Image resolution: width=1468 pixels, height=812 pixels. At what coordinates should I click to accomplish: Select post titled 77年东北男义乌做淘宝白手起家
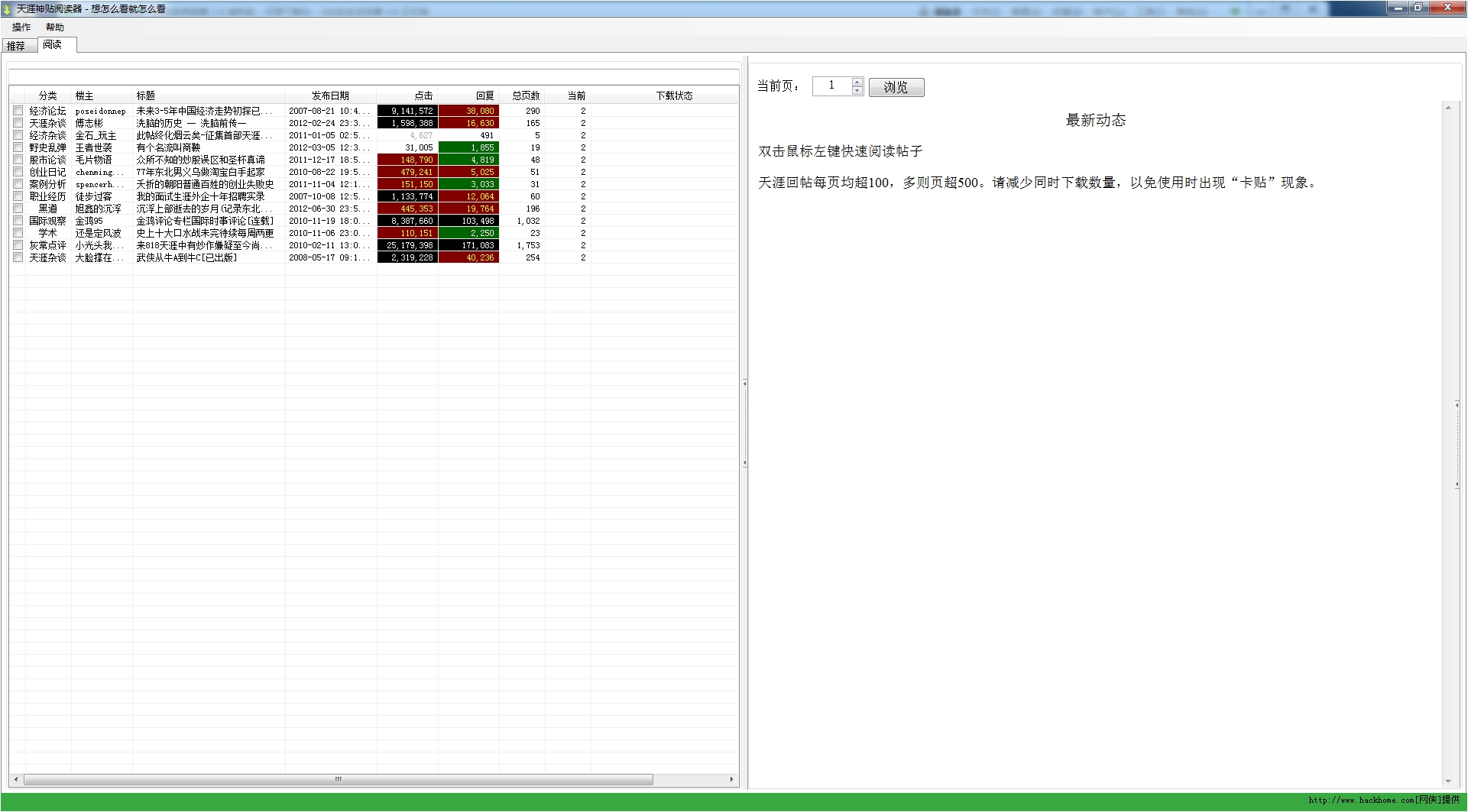(200, 172)
